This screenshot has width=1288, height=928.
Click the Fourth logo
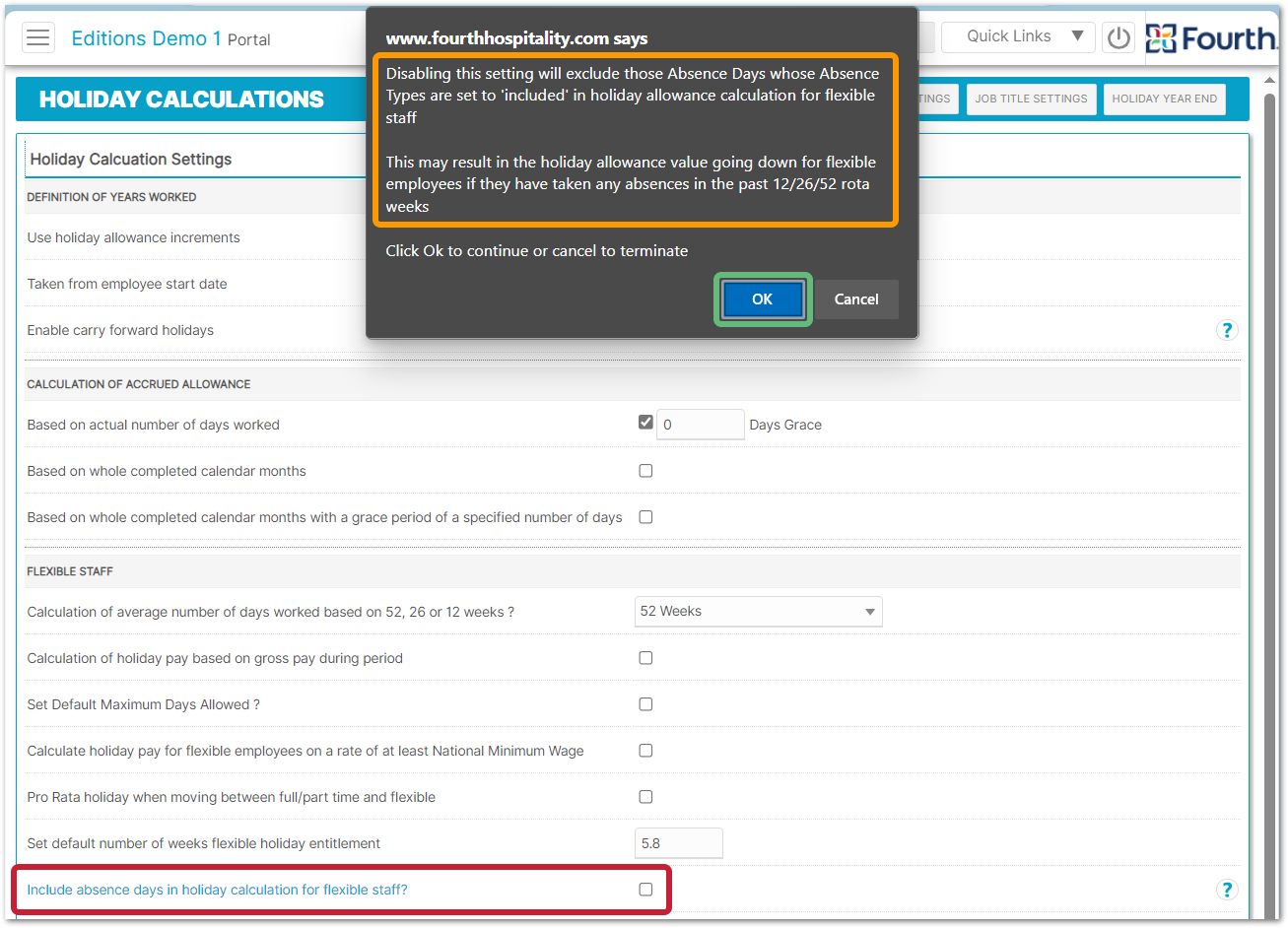(x=1210, y=38)
